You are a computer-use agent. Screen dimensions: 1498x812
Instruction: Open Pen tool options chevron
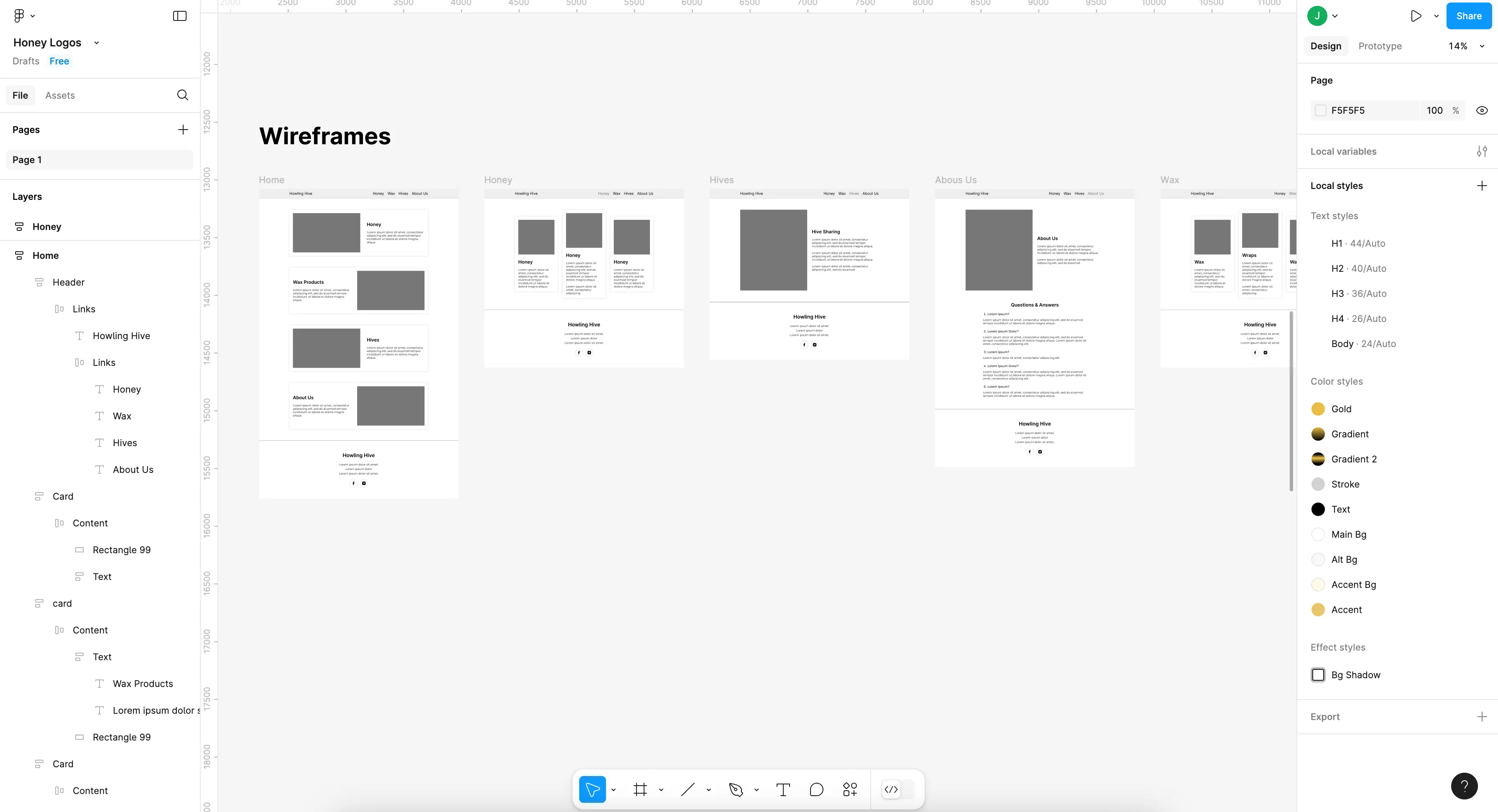point(757,790)
